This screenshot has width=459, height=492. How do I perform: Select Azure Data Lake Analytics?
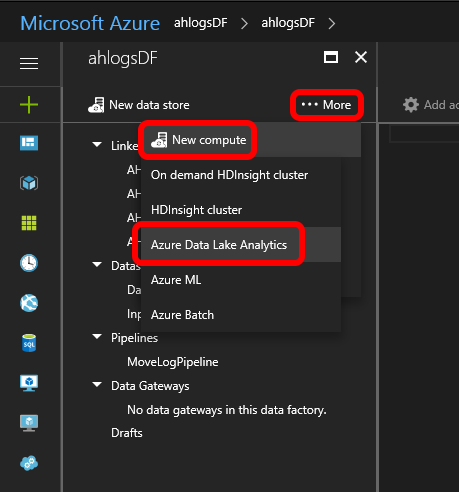pyautogui.click(x=241, y=245)
